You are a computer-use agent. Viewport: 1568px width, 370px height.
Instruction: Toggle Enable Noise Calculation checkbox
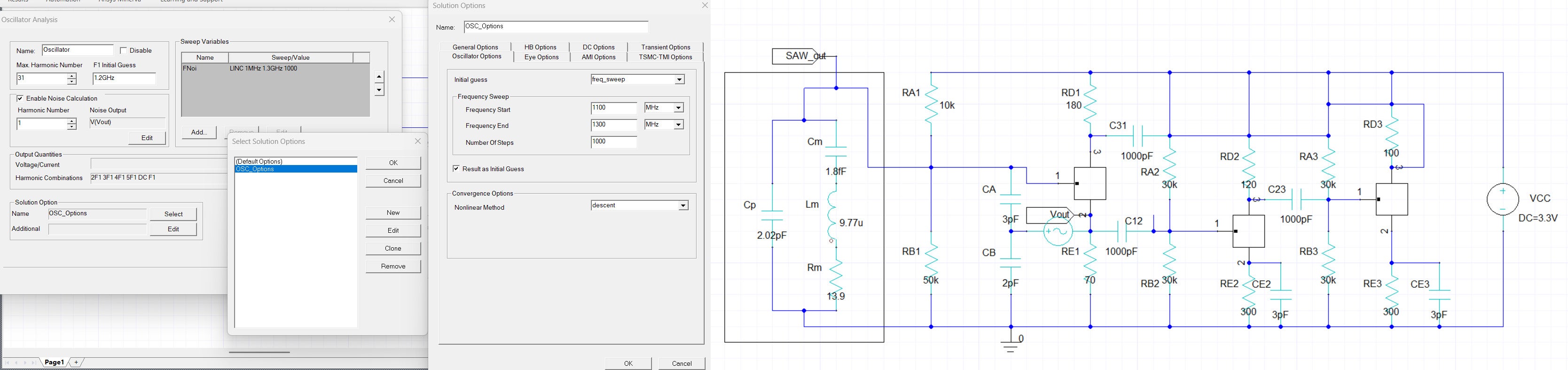[20, 99]
